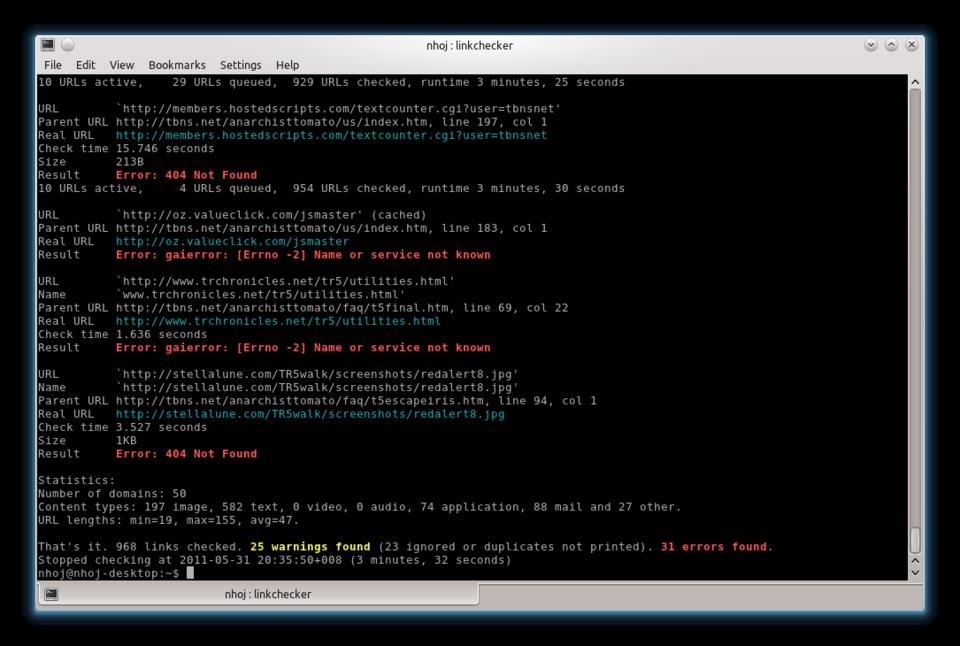This screenshot has height=646, width=960.
Task: Click the oz.valueclick.com/jsmaster Real URL link
Action: [x=232, y=241]
